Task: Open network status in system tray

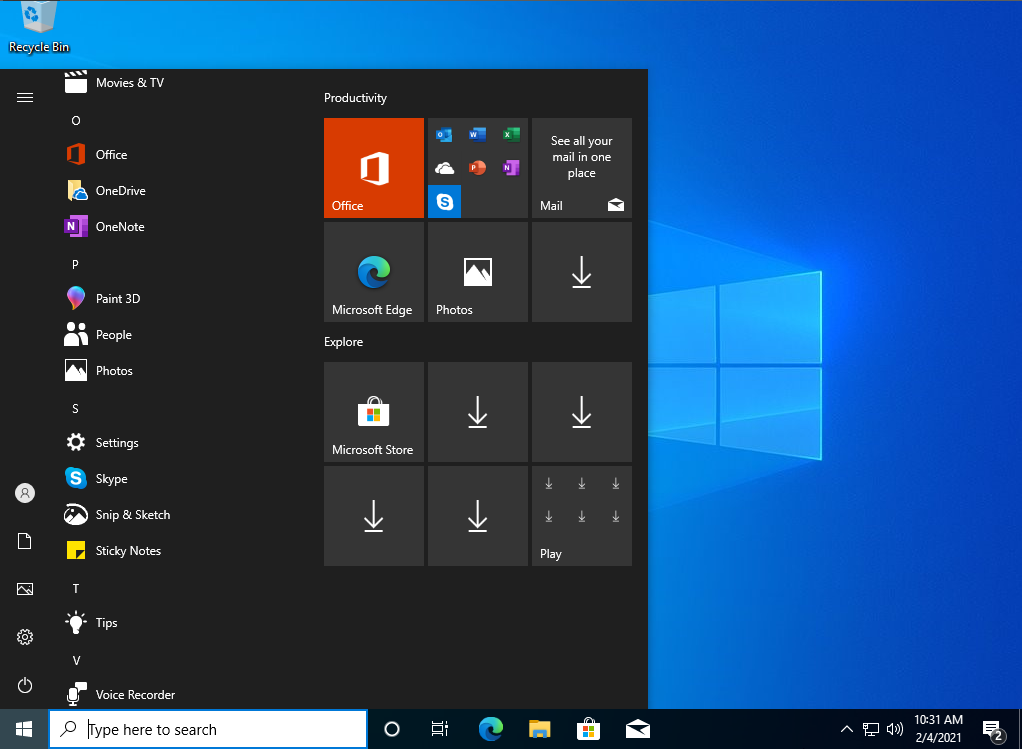Action: 871,729
